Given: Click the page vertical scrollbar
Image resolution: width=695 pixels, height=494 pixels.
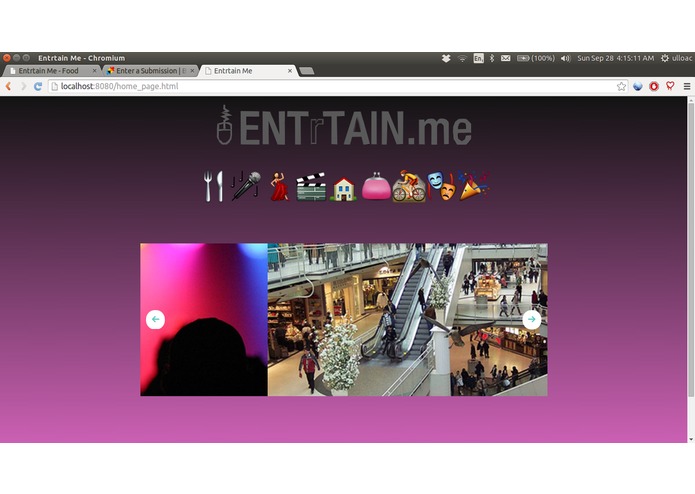Looking at the screenshot, I should 691,250.
